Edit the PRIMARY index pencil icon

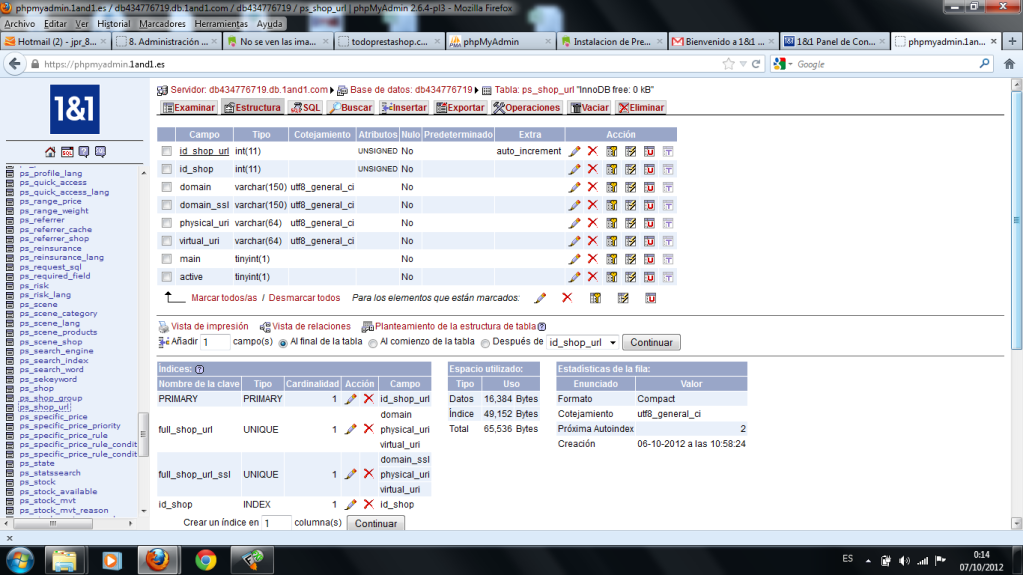click(351, 399)
